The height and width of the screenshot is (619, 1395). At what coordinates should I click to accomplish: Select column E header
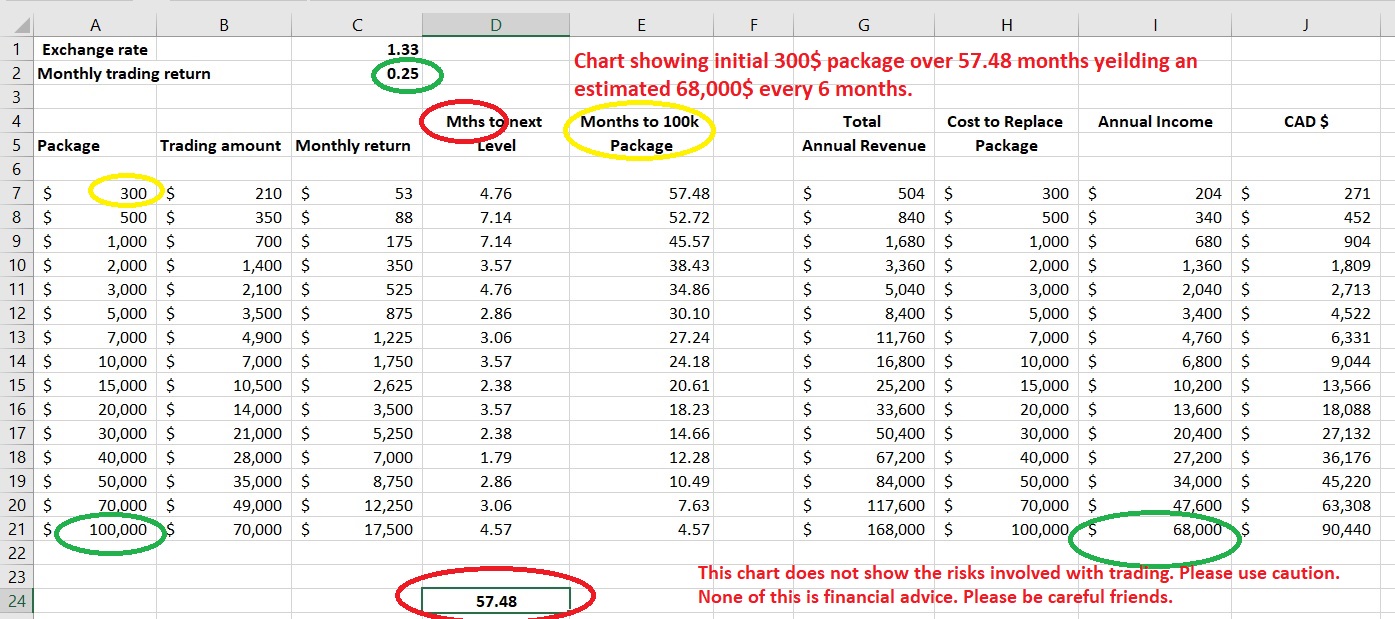coord(641,25)
